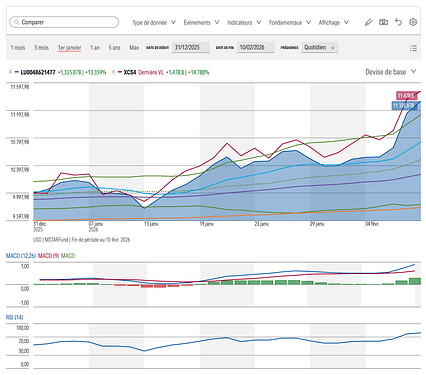
Task: Remove LU0048621477 series with its X icon
Action: click(10, 72)
